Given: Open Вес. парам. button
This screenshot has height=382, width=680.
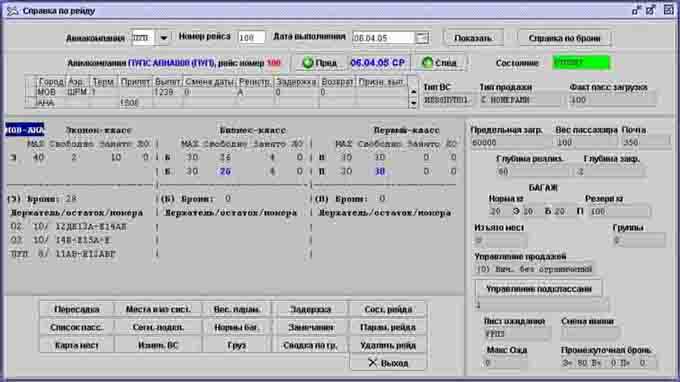Looking at the screenshot, I should click(237, 309).
